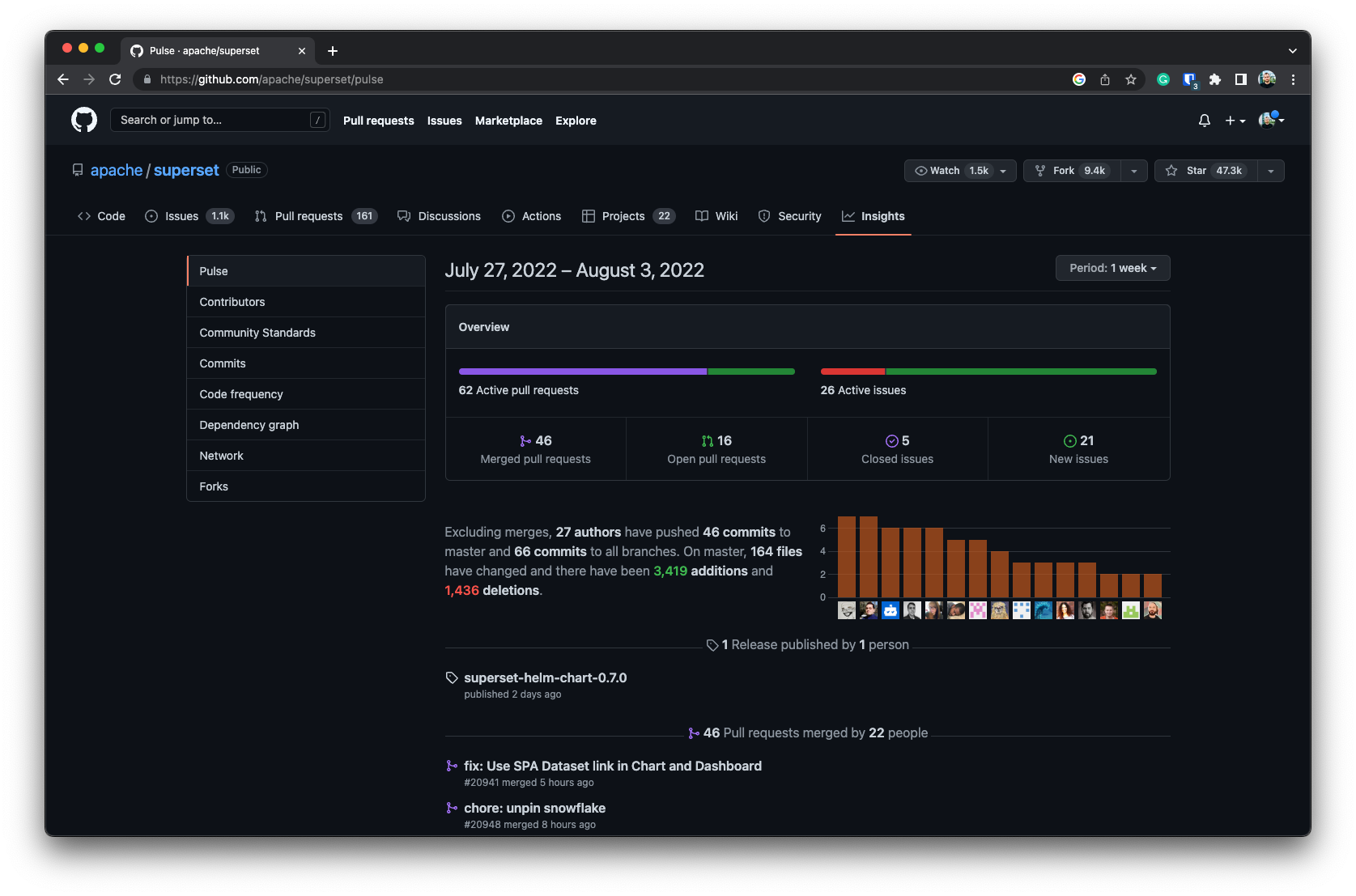Open a new browser tab
The image size is (1356, 896).
point(333,51)
